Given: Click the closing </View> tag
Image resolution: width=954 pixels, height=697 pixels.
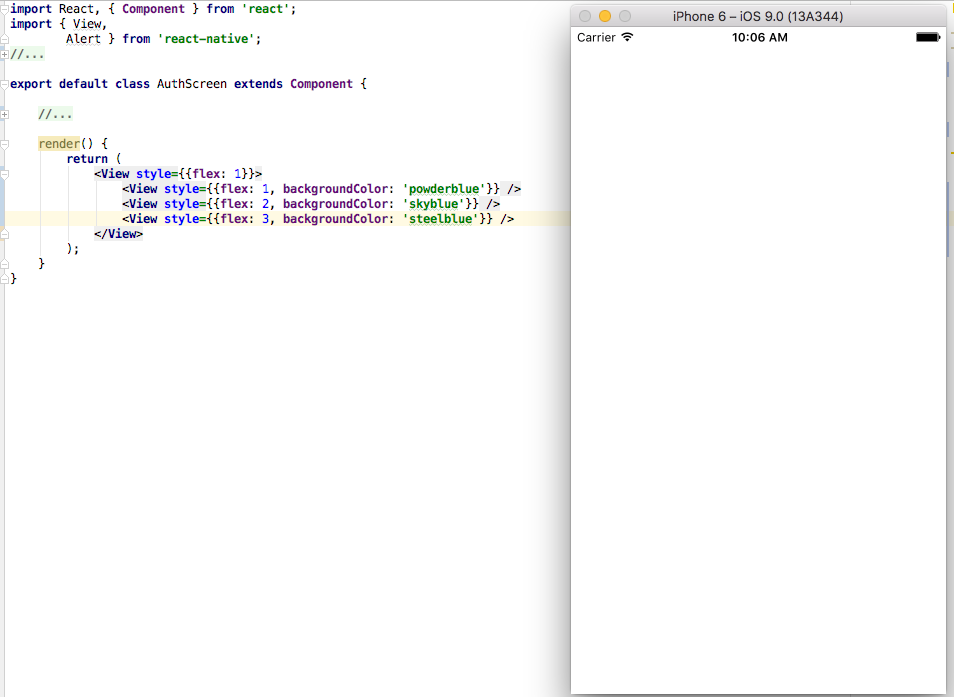Looking at the screenshot, I should (119, 234).
